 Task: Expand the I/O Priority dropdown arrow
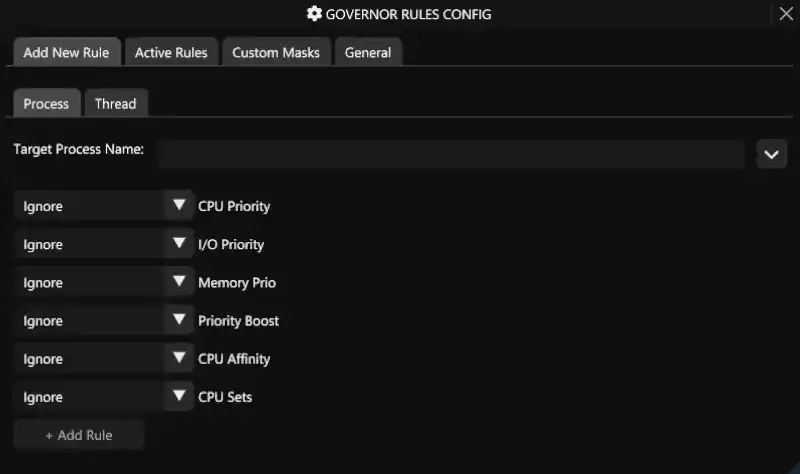(179, 244)
